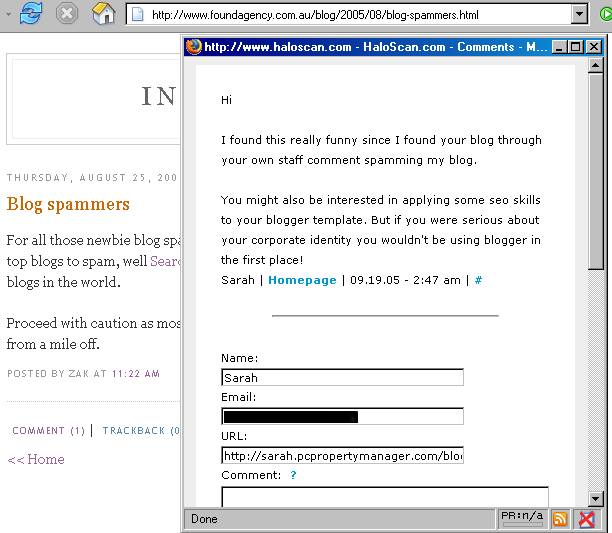Click the Done status text
This screenshot has height=533, width=612.
click(204, 519)
